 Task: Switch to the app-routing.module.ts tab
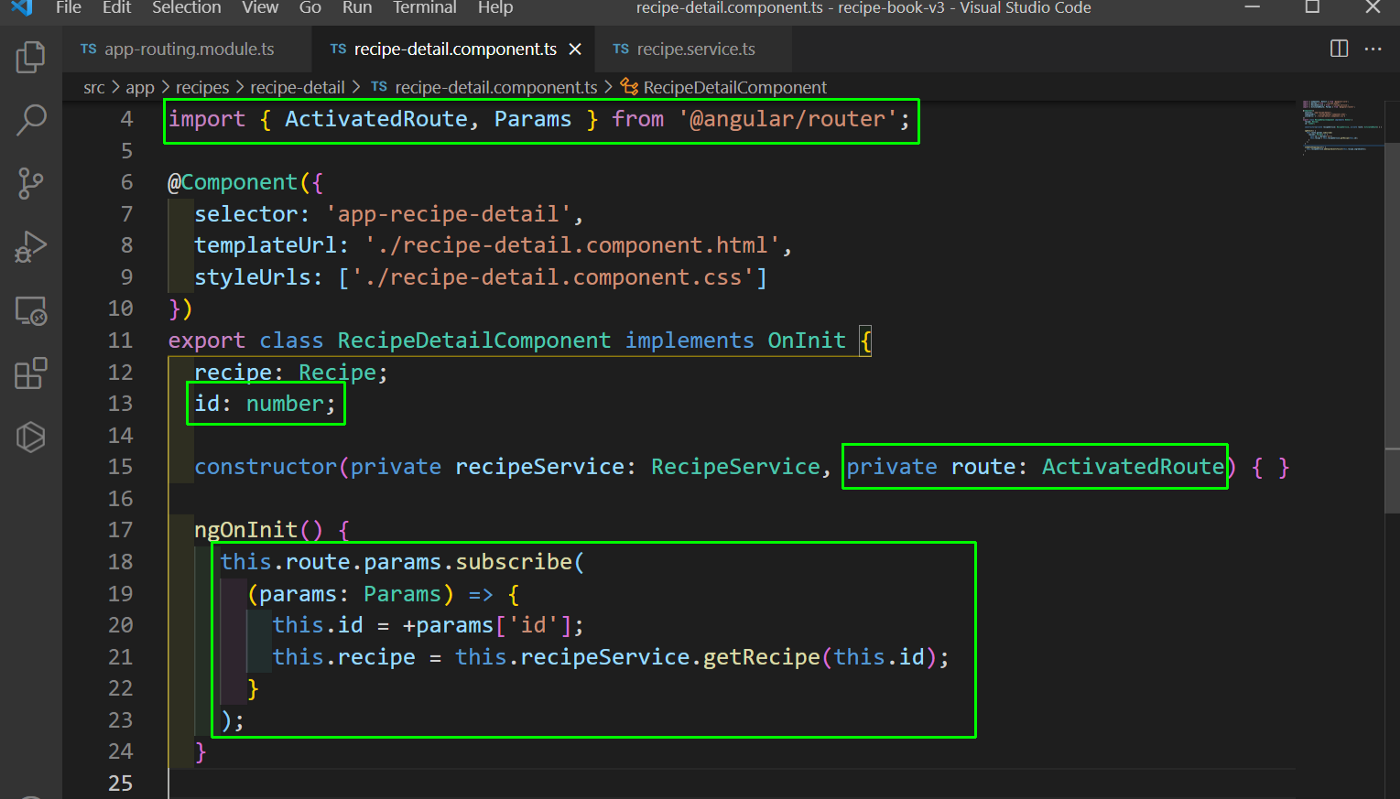click(187, 49)
